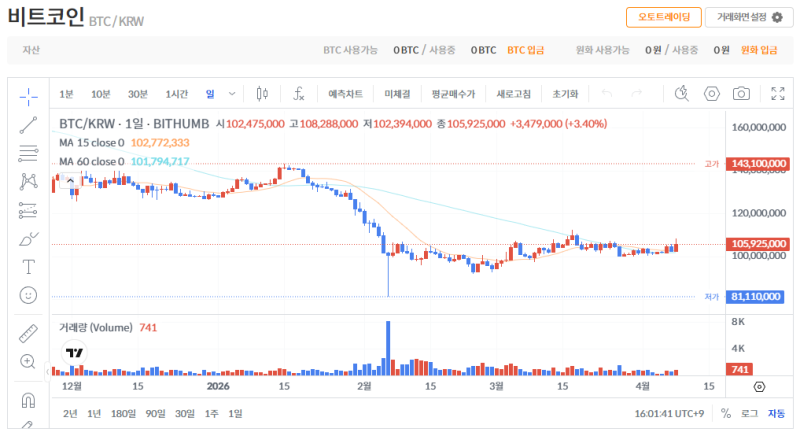Switch to 10분 interval
This screenshot has height=436, width=800.
(x=101, y=94)
